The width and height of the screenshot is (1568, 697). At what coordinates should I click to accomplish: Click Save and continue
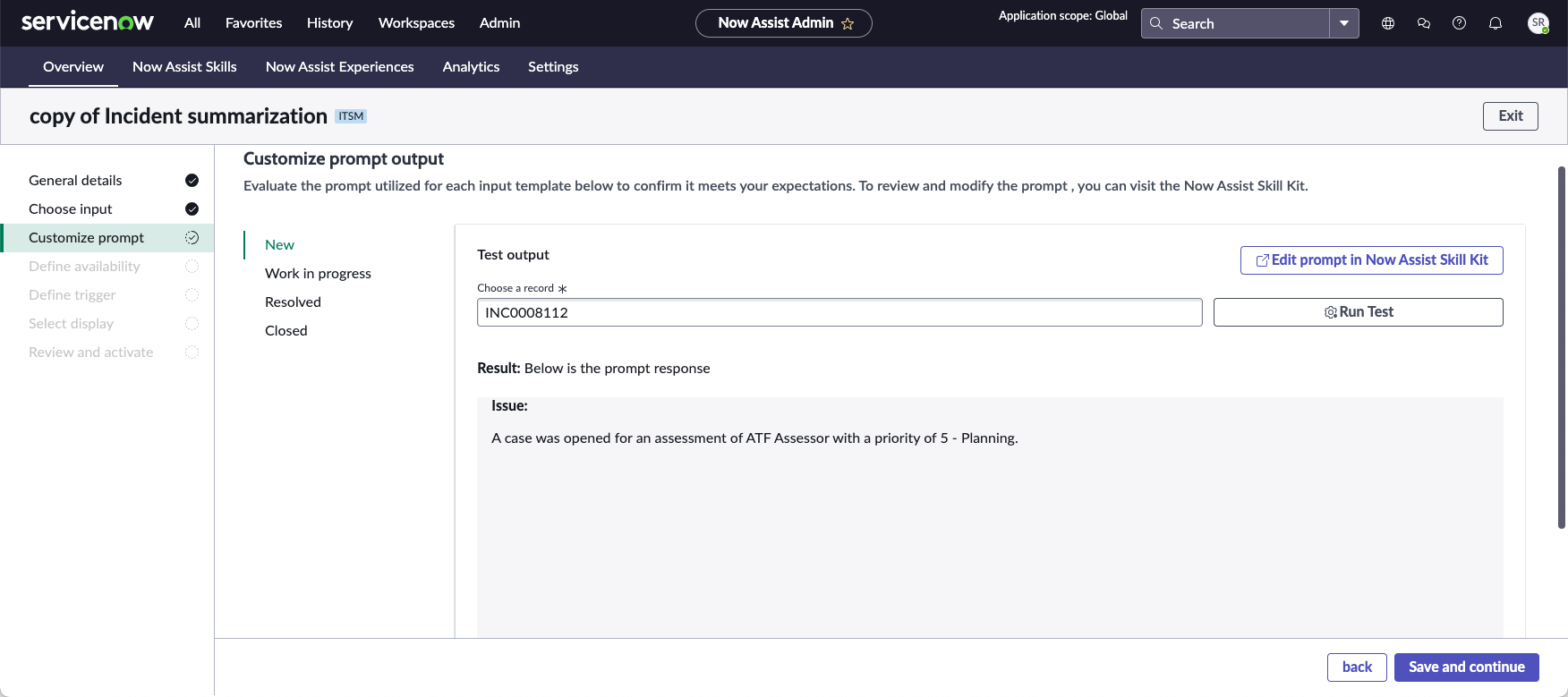[x=1467, y=667]
